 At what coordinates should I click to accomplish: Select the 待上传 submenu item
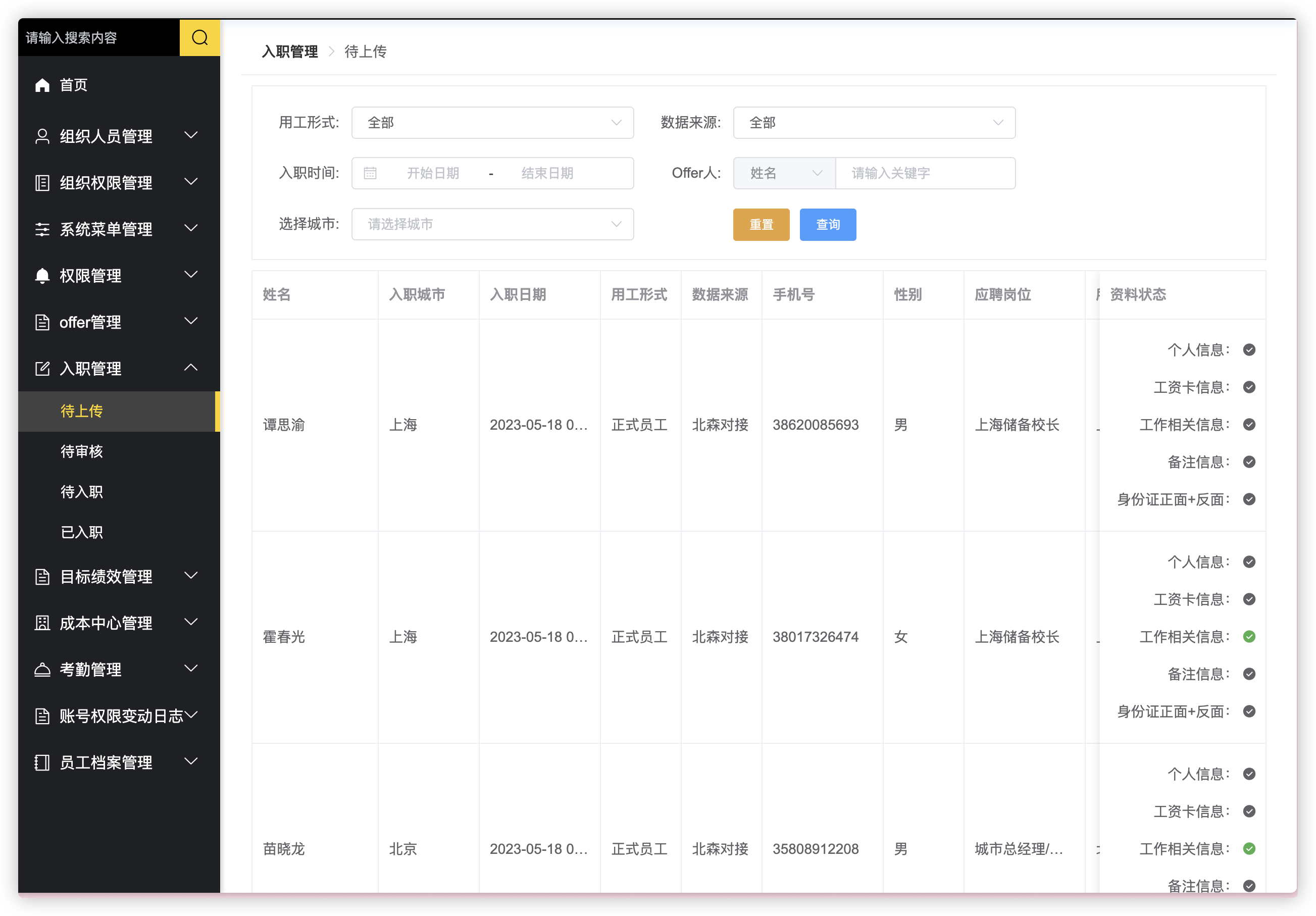119,411
